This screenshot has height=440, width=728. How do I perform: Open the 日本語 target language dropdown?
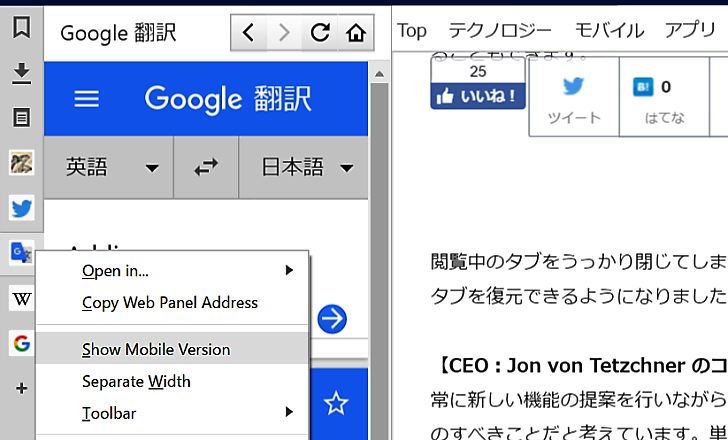304,167
